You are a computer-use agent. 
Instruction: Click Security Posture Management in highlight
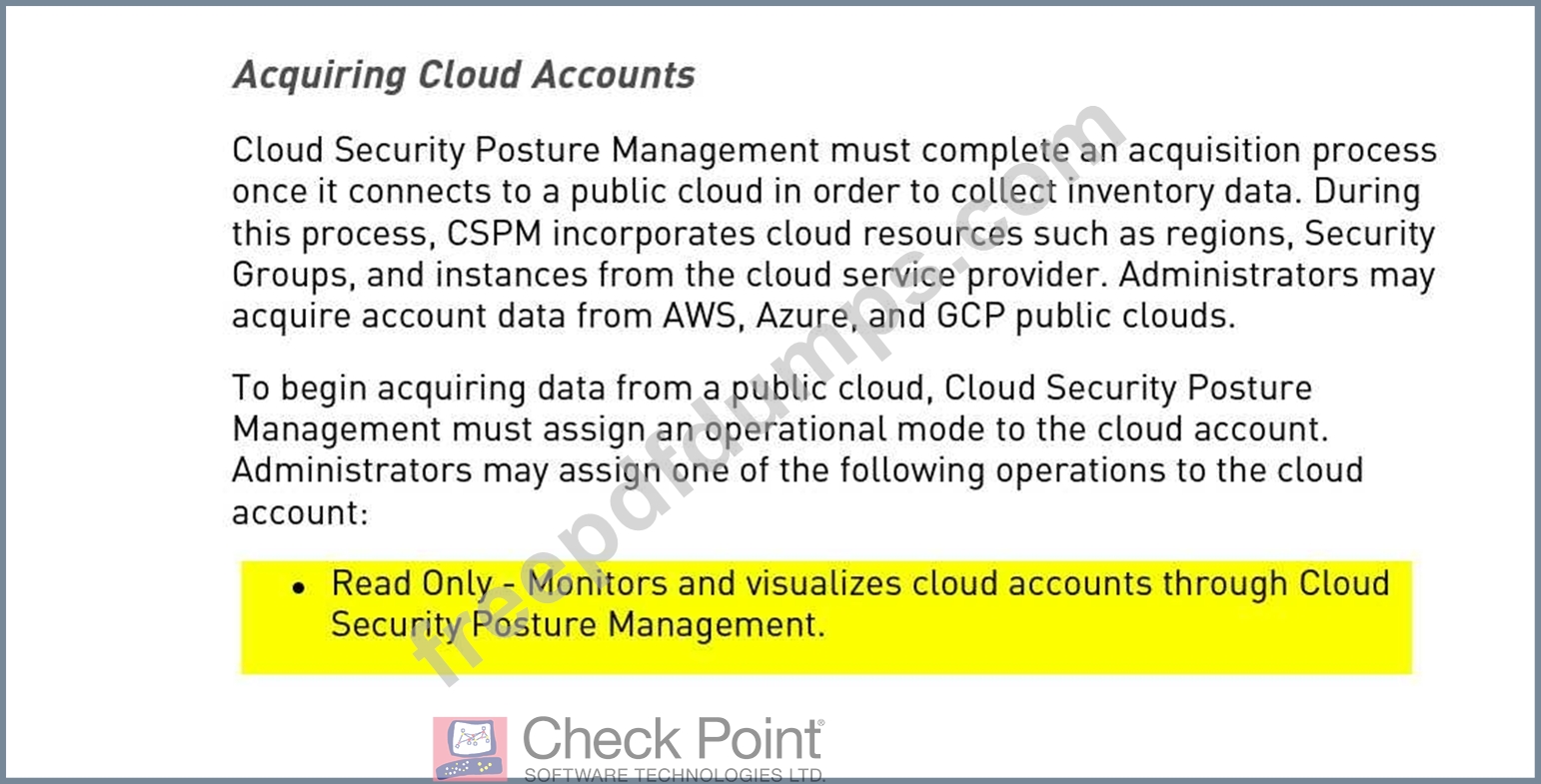[578, 625]
